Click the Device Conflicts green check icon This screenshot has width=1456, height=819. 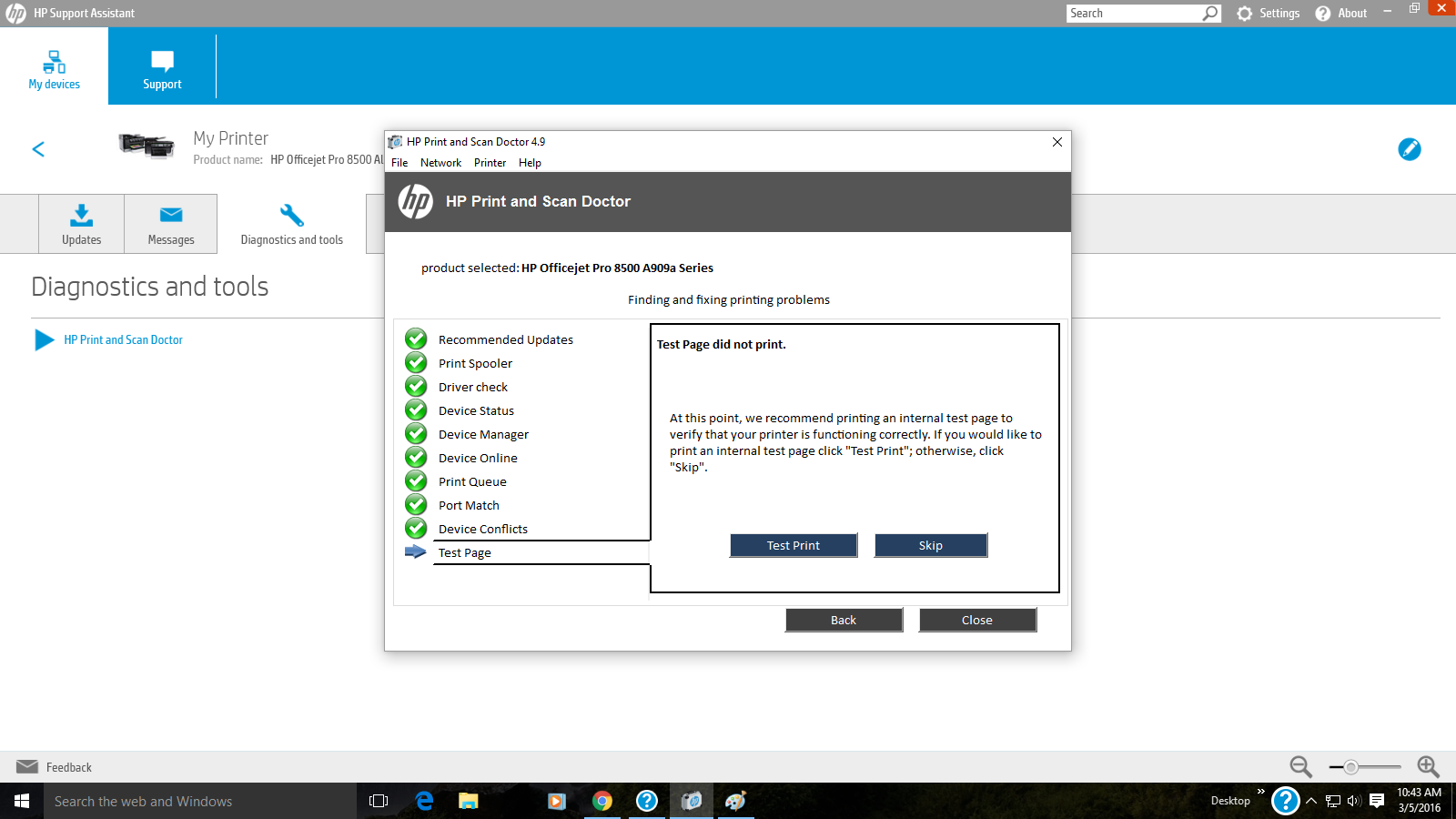coord(416,529)
